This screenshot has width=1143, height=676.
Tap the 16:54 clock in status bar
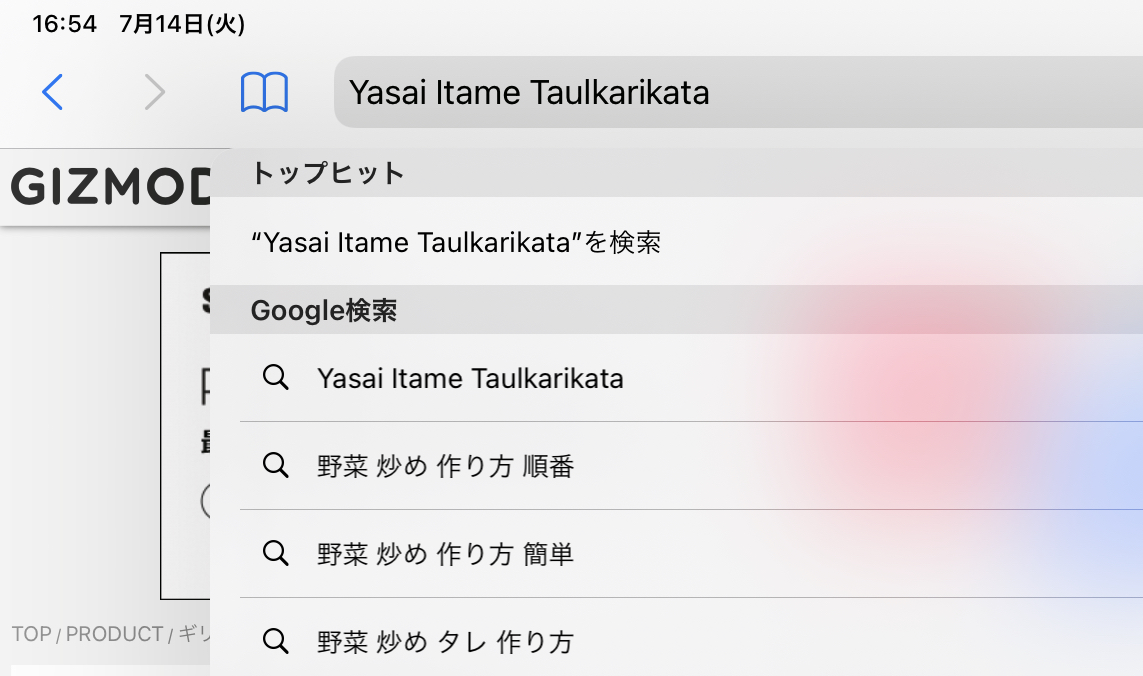tap(64, 24)
